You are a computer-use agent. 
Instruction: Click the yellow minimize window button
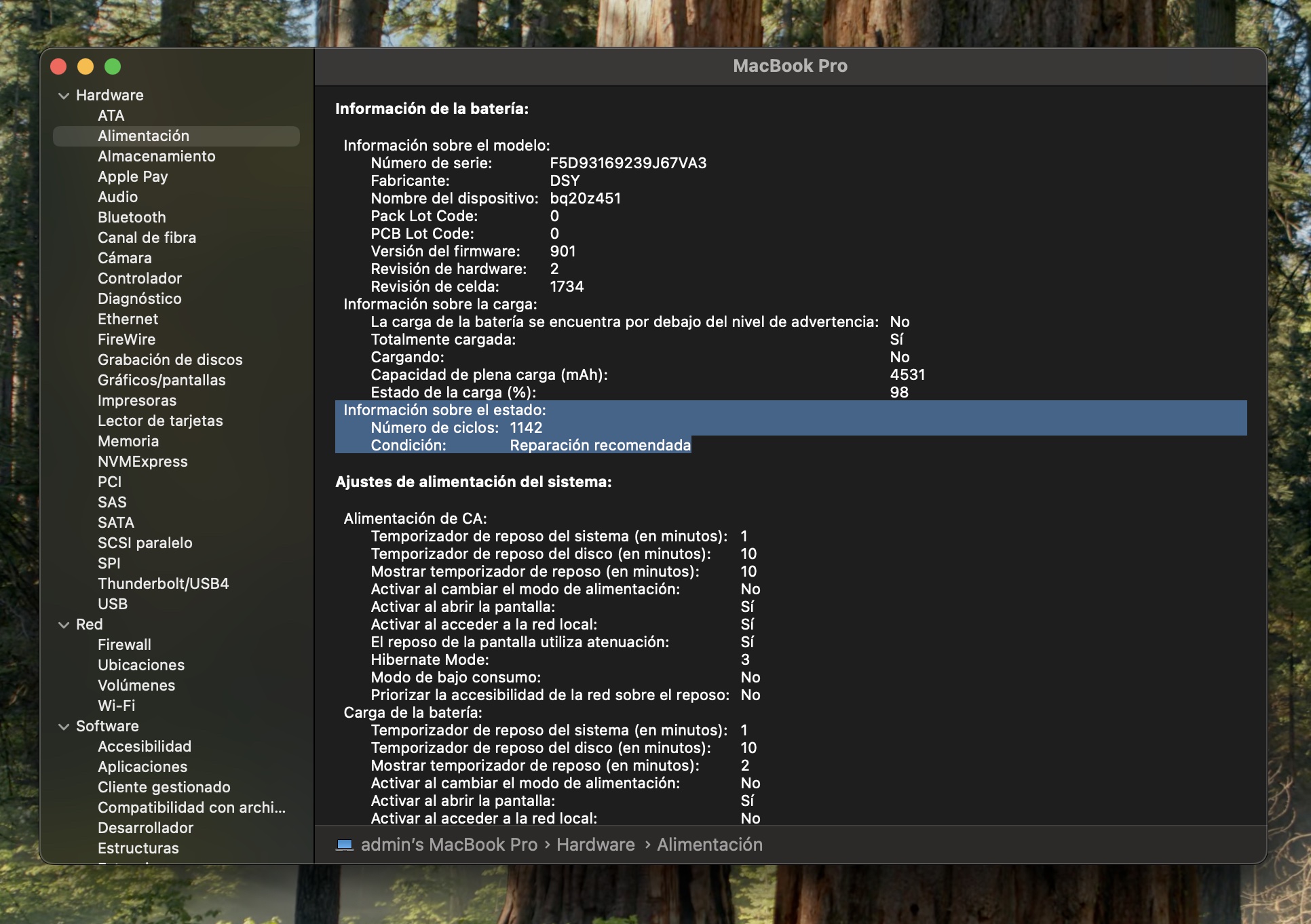coord(85,66)
